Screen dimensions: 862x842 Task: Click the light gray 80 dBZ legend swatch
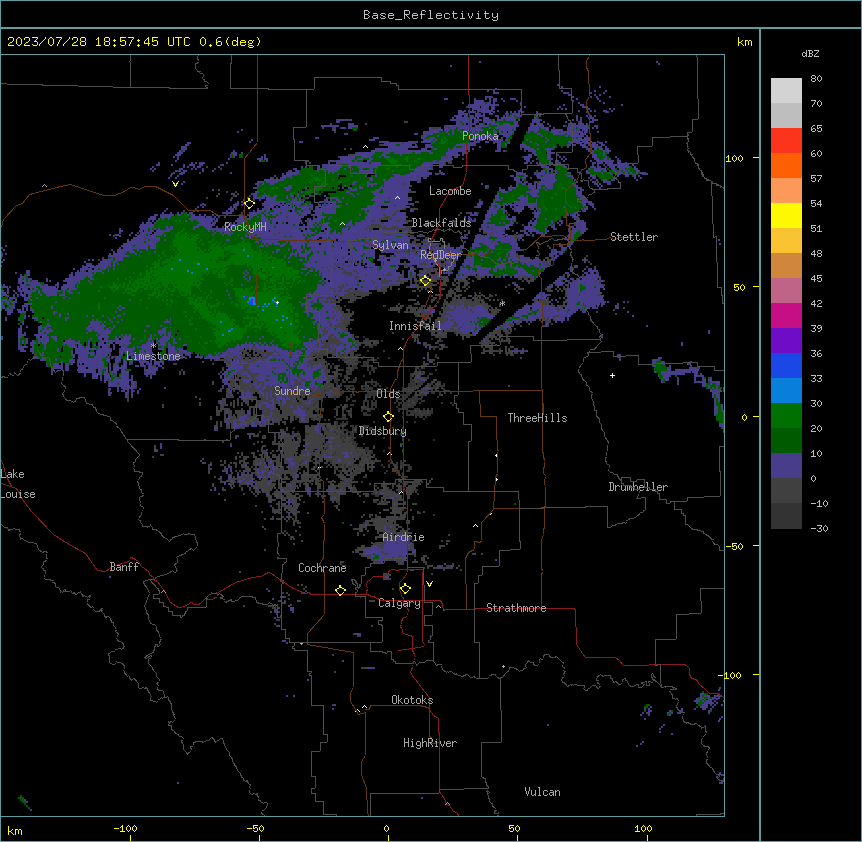click(786, 91)
